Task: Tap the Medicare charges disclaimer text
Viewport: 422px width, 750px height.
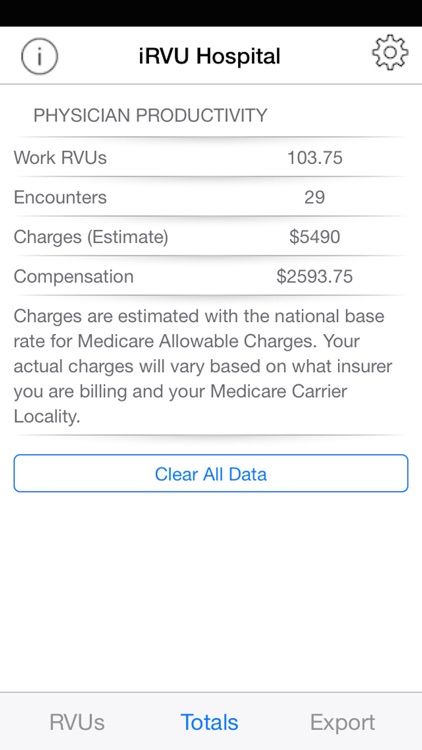Action: tap(205, 366)
